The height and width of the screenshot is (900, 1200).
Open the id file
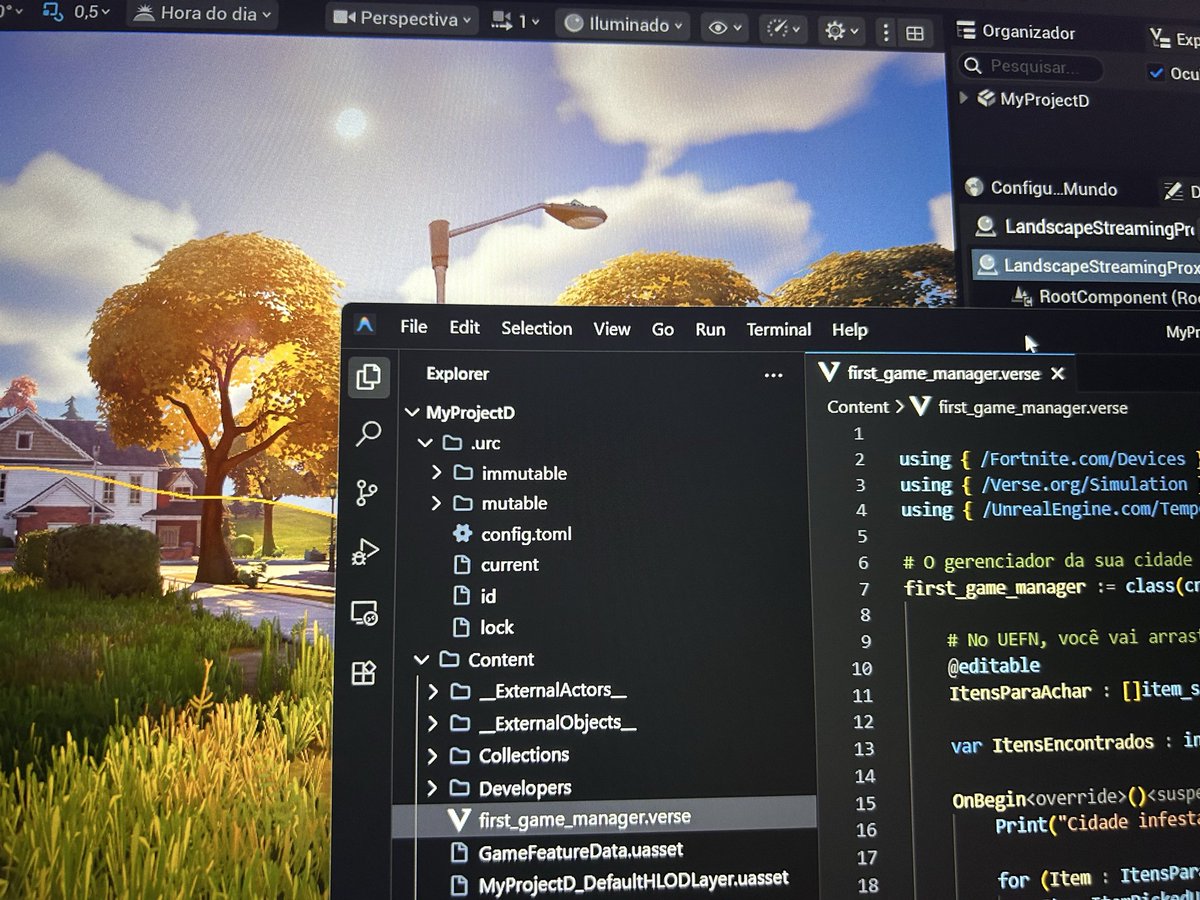(488, 596)
